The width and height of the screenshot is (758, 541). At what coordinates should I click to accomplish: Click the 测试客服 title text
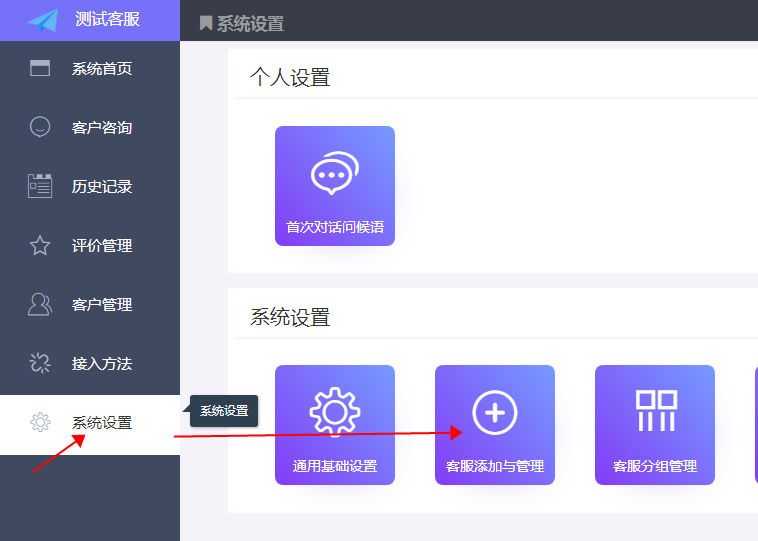107,19
